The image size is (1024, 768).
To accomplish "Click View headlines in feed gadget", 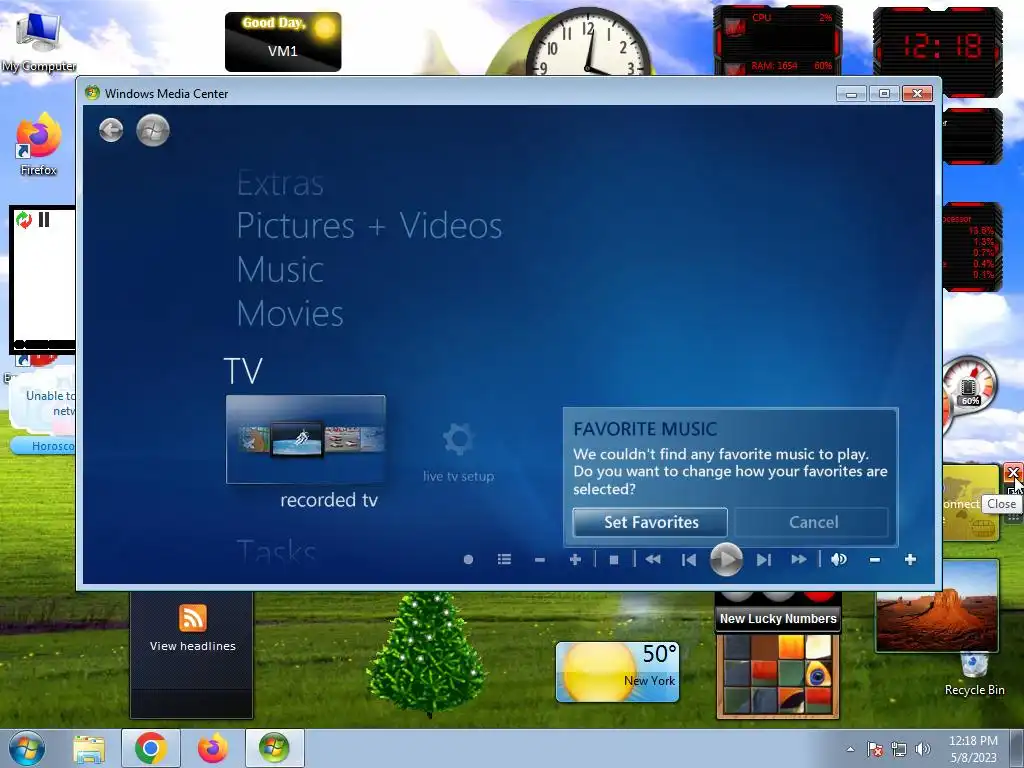I will tap(193, 646).
